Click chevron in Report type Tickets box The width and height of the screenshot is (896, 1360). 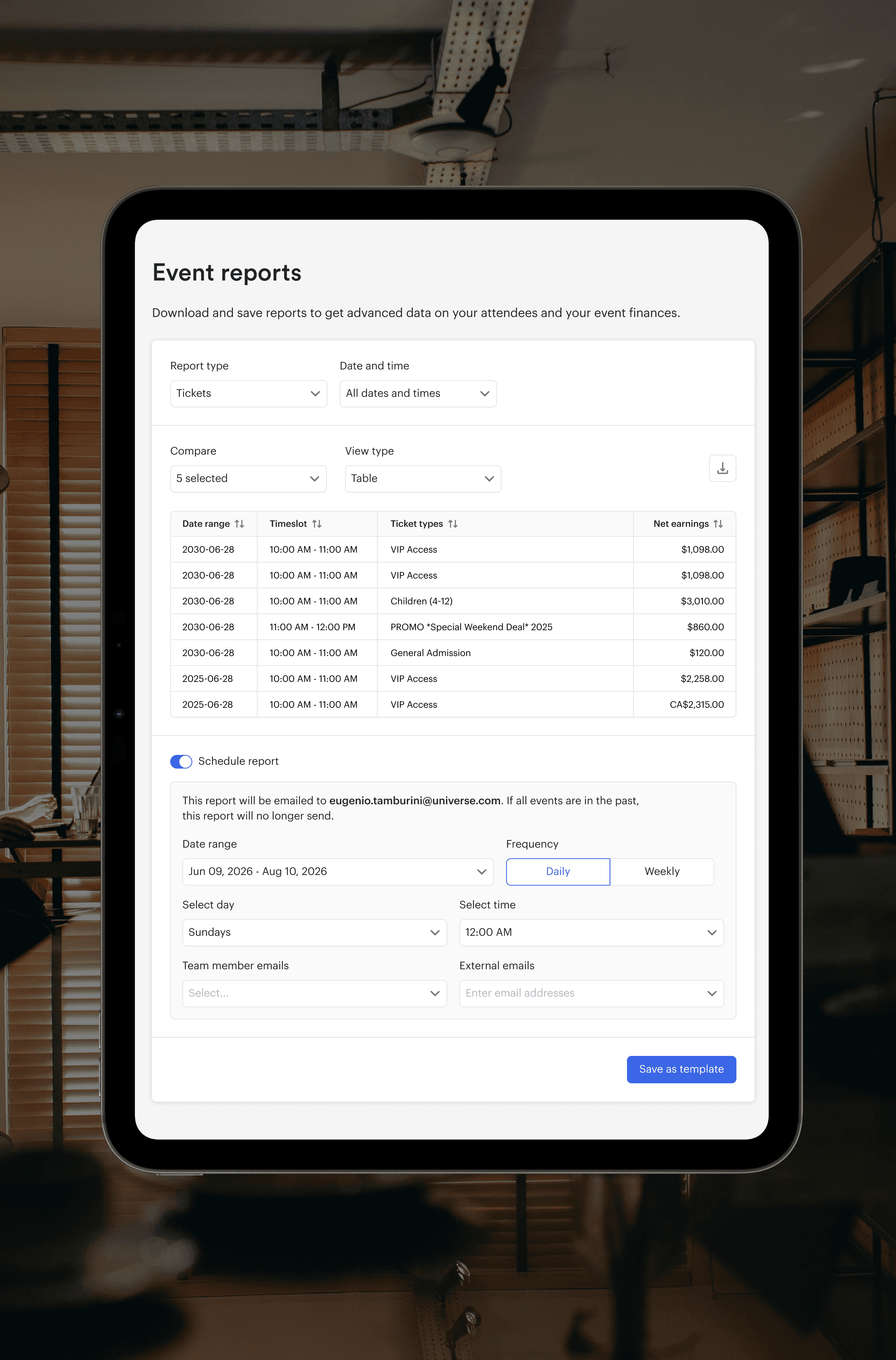click(315, 394)
